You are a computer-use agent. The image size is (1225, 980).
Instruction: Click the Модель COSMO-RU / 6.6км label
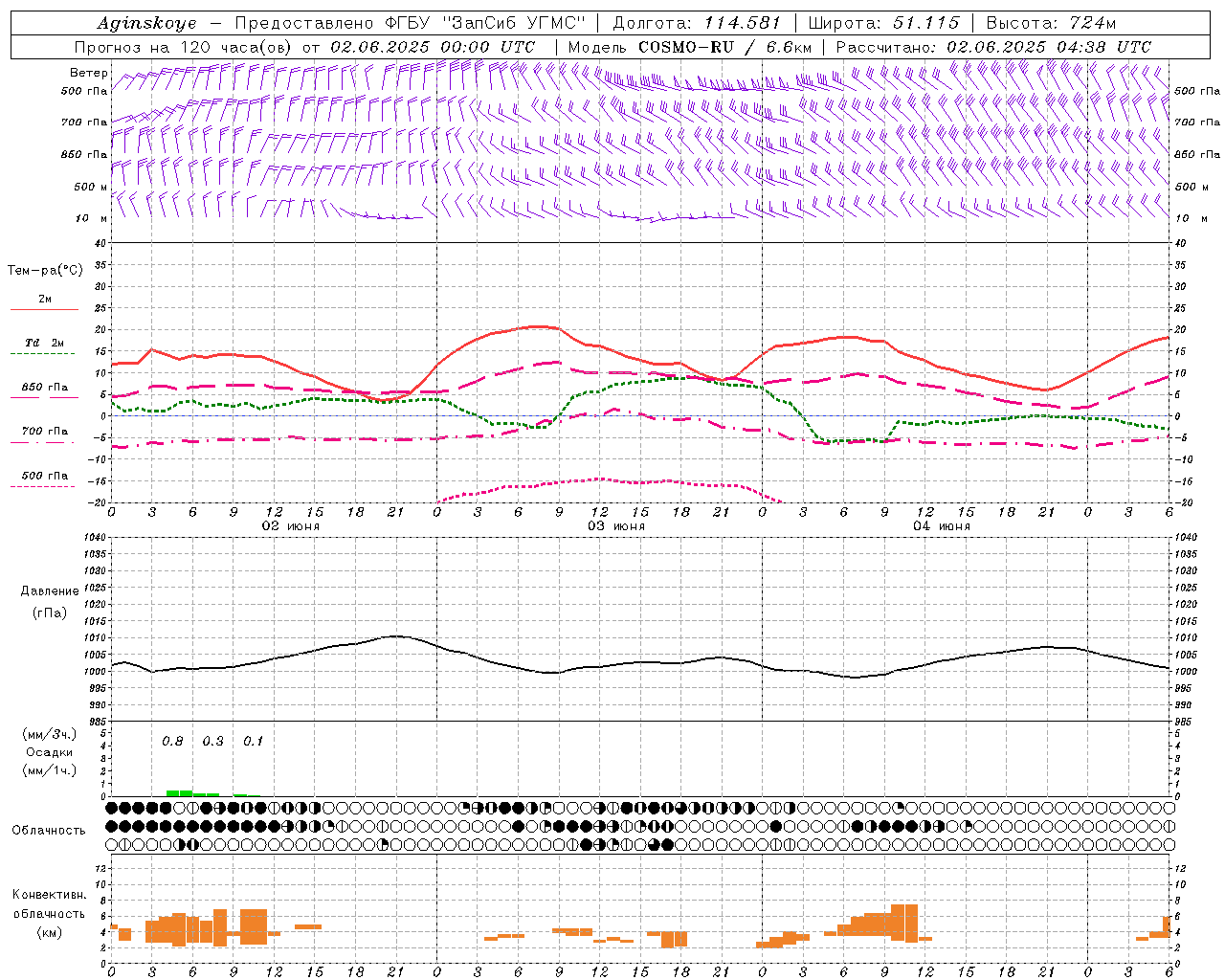690,47
